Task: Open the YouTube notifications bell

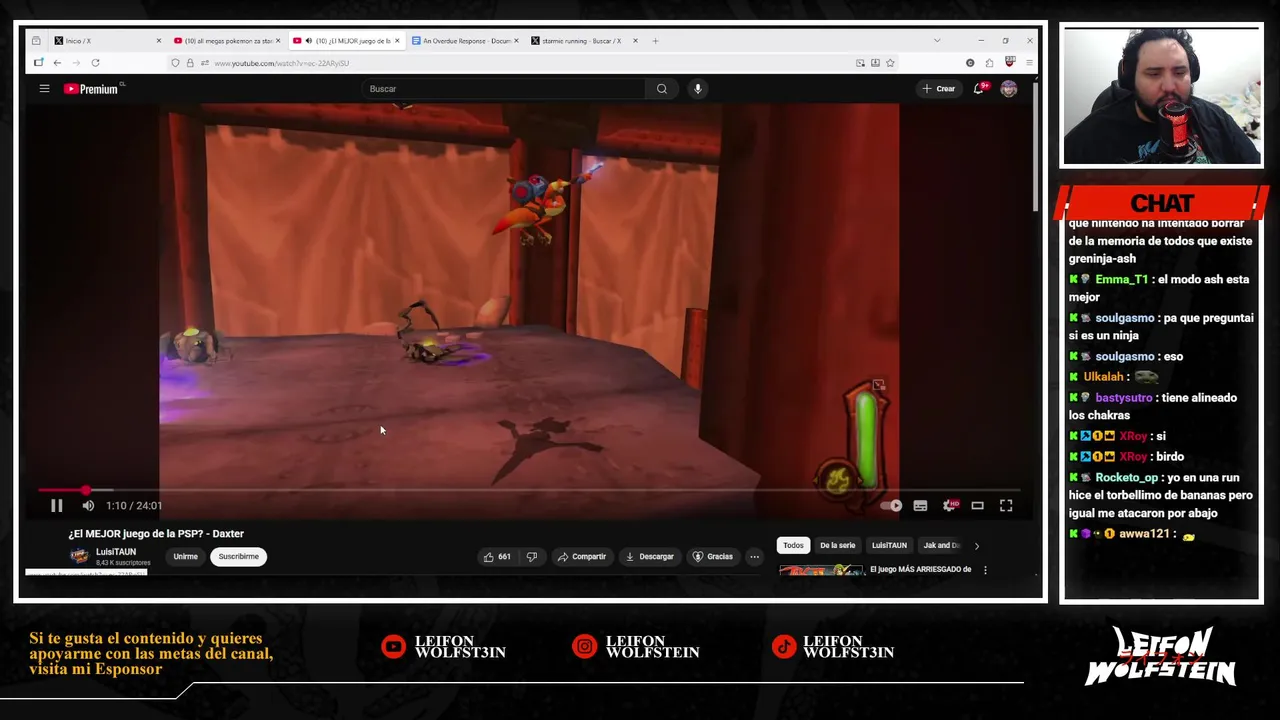Action: [979, 89]
